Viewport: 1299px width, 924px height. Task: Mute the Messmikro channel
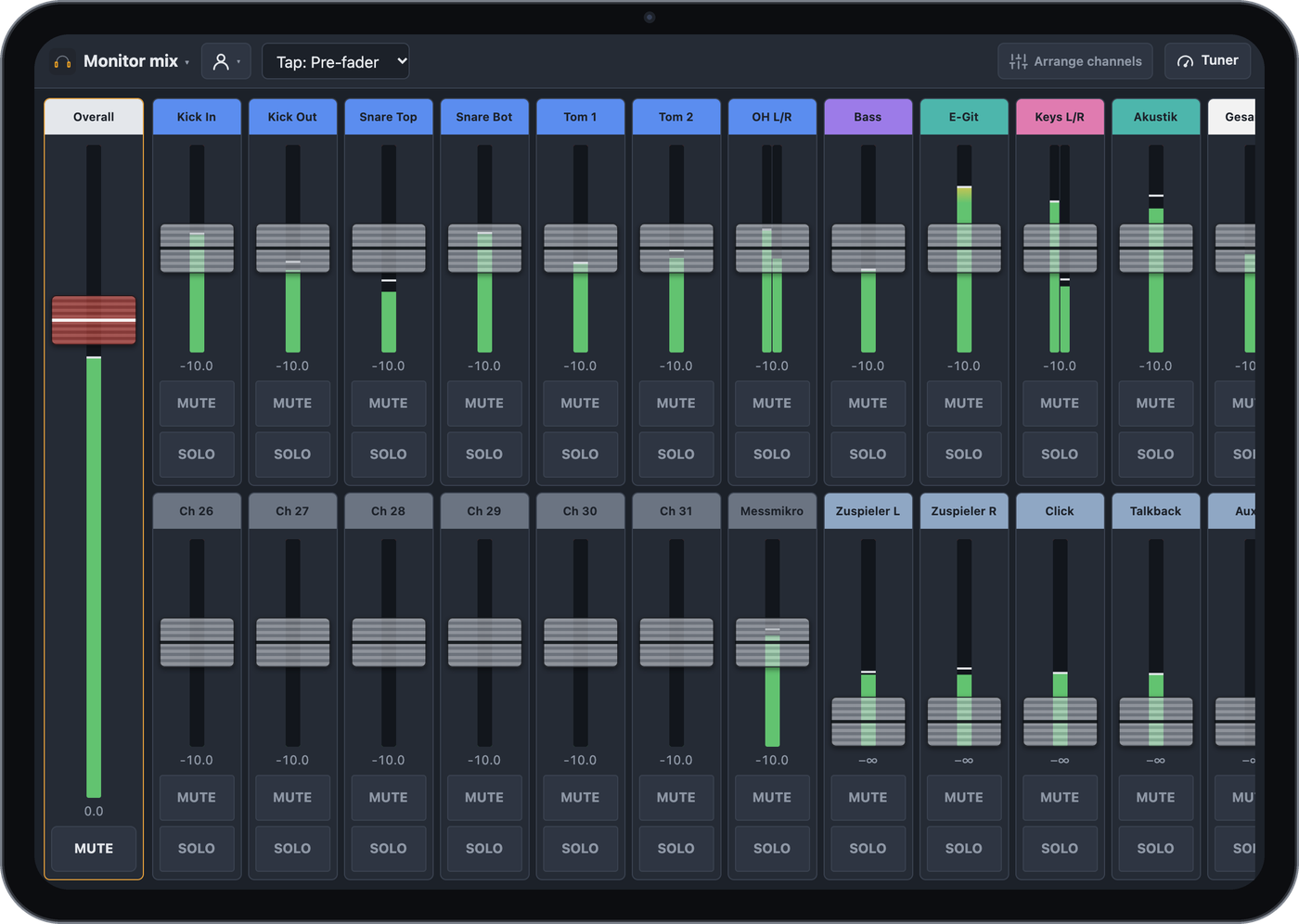(772, 798)
